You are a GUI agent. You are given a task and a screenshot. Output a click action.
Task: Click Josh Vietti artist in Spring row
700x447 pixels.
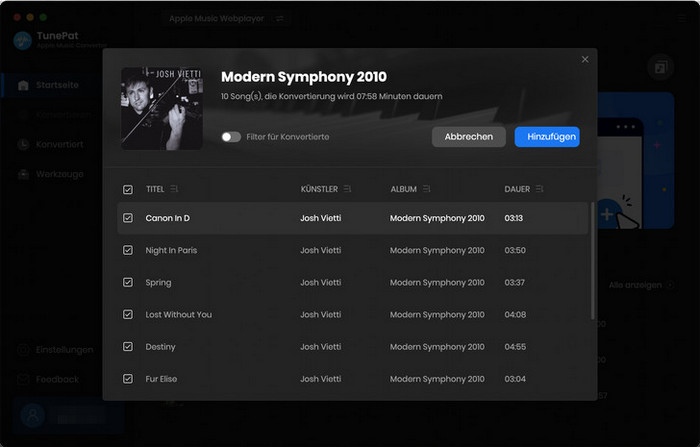click(321, 282)
